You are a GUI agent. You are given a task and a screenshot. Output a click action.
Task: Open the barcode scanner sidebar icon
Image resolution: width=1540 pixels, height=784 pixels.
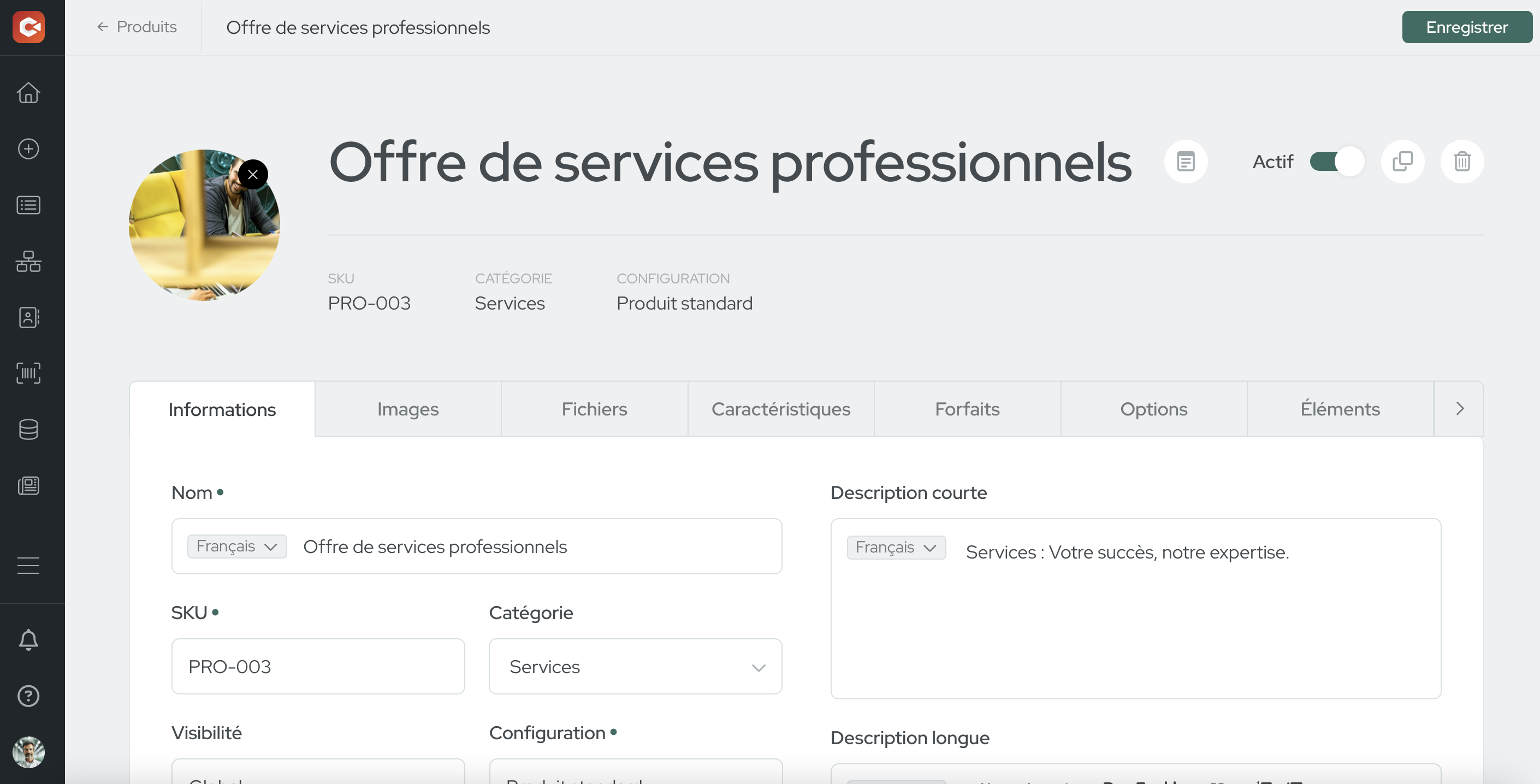(28, 373)
